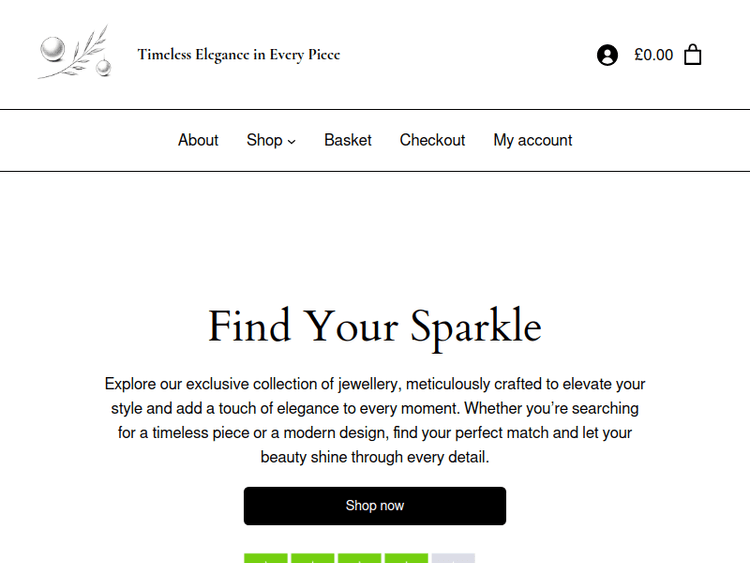Click the Find Your Sparkle heading

tap(374, 327)
